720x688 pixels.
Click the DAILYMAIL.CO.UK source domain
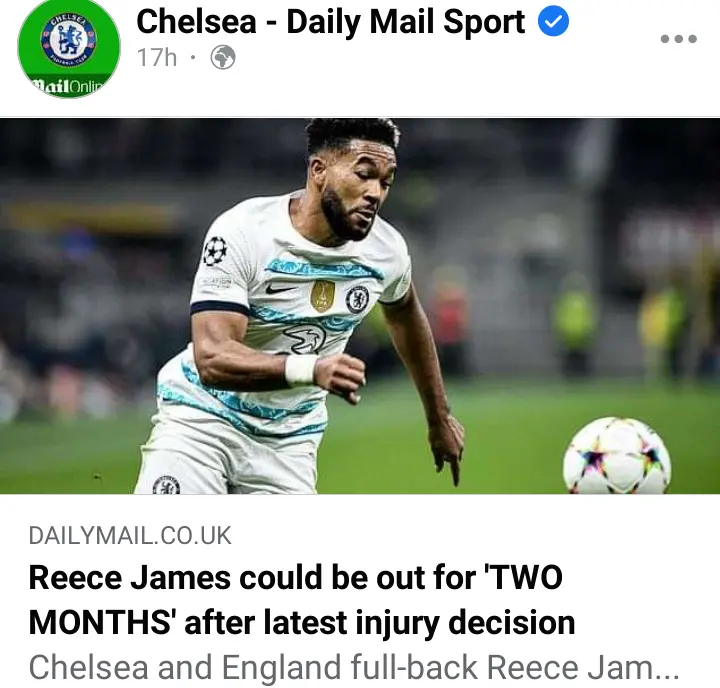pyautogui.click(x=130, y=536)
